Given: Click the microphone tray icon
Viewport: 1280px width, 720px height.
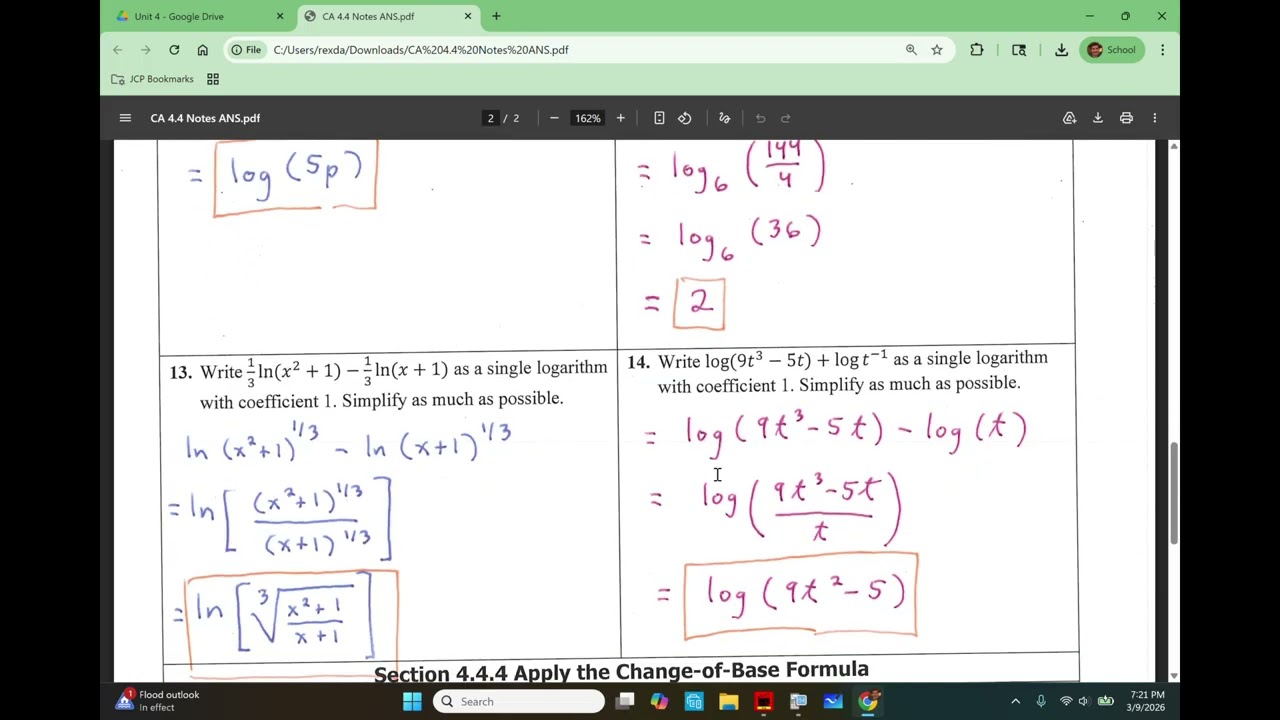Looking at the screenshot, I should pos(1041,702).
